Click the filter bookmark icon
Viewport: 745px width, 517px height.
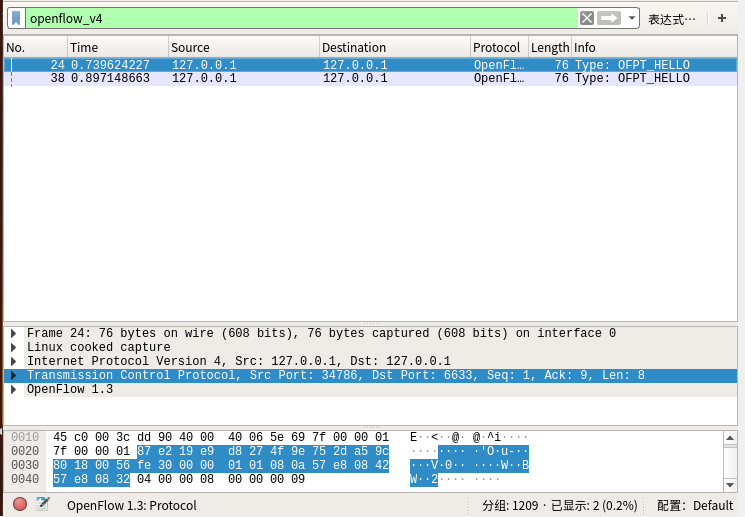(x=16, y=19)
